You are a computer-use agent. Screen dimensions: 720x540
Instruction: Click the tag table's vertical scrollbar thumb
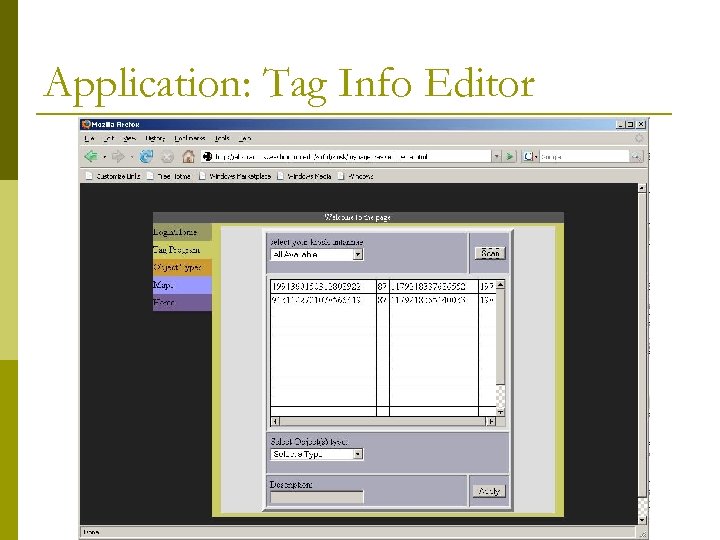click(501, 337)
